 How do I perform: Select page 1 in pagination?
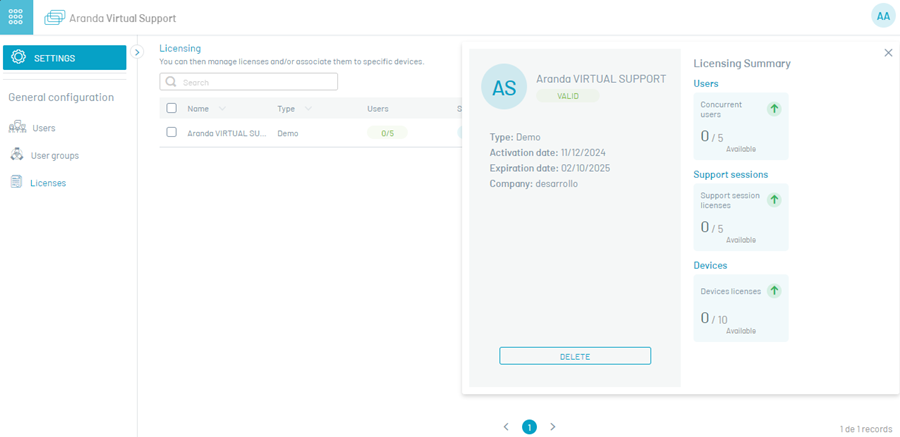[x=529, y=427]
